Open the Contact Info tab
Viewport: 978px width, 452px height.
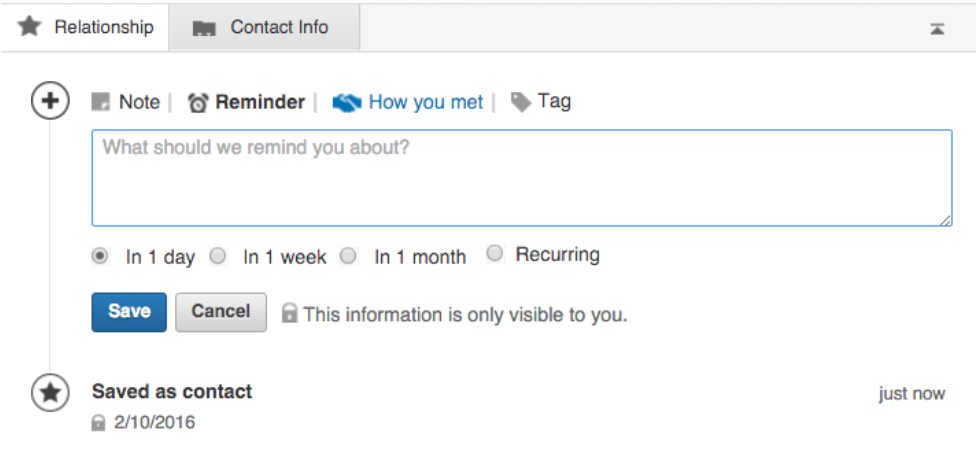point(264,27)
